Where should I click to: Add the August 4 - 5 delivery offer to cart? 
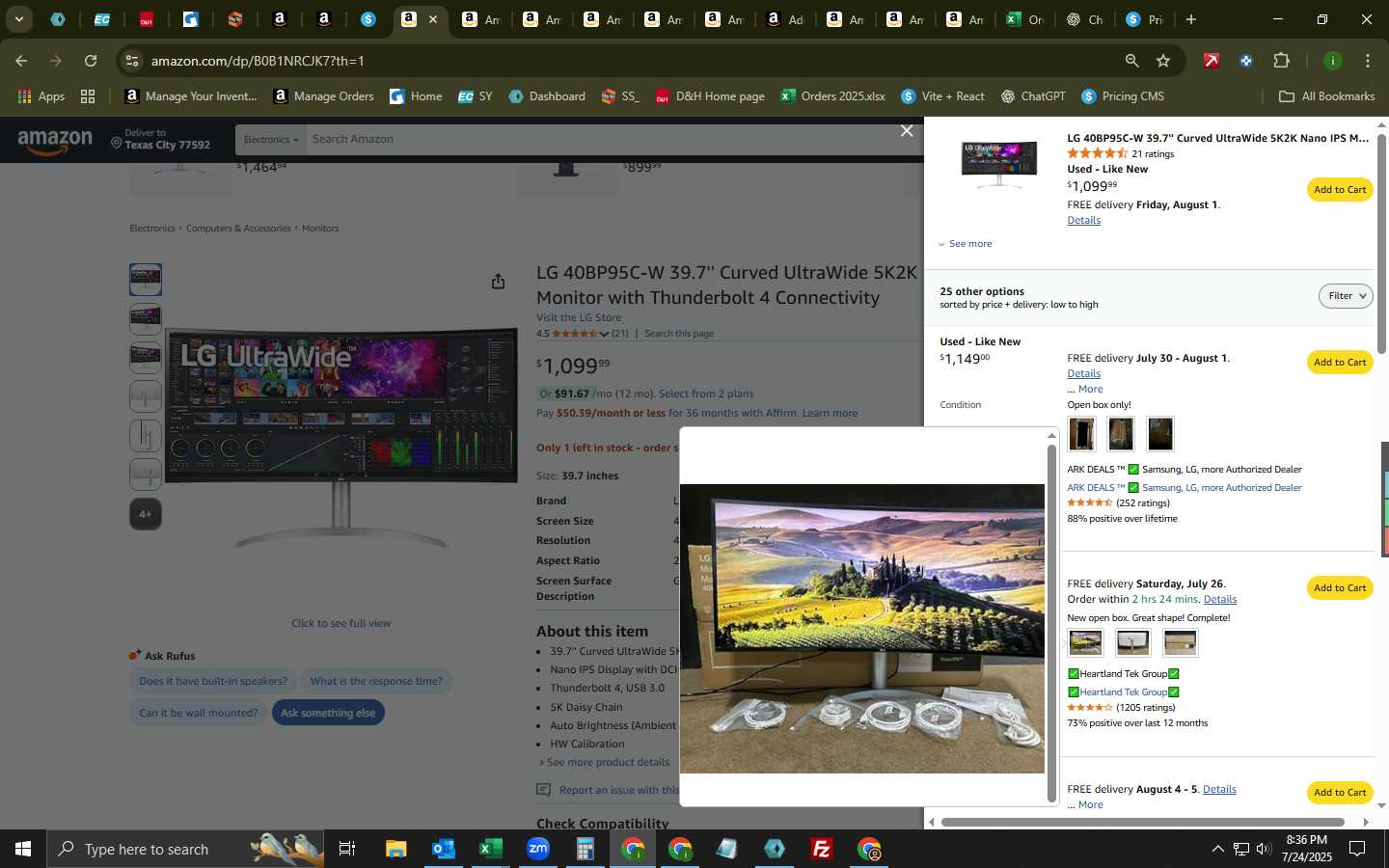coord(1340,793)
